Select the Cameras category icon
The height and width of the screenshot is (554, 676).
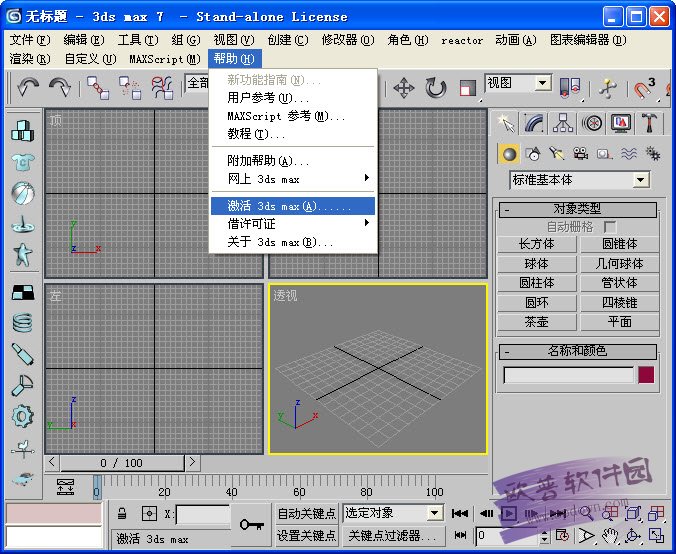pyautogui.click(x=581, y=154)
